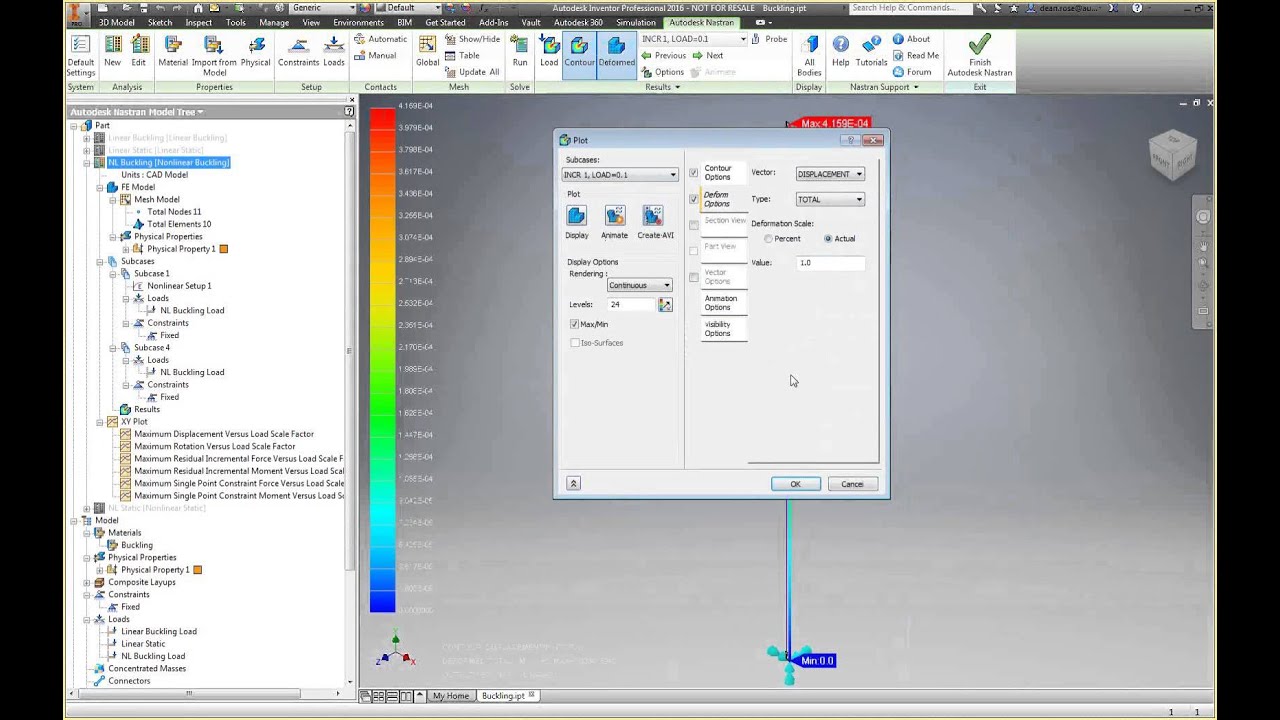The width and height of the screenshot is (1280, 720).
Task: Click OK in the Plot dialog
Action: (x=796, y=484)
